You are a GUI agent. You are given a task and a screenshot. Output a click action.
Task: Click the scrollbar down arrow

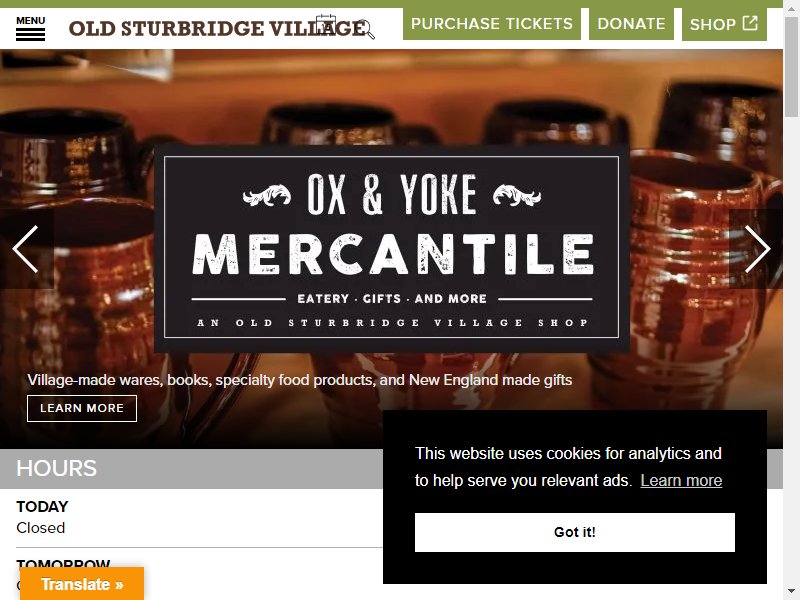(x=791, y=592)
